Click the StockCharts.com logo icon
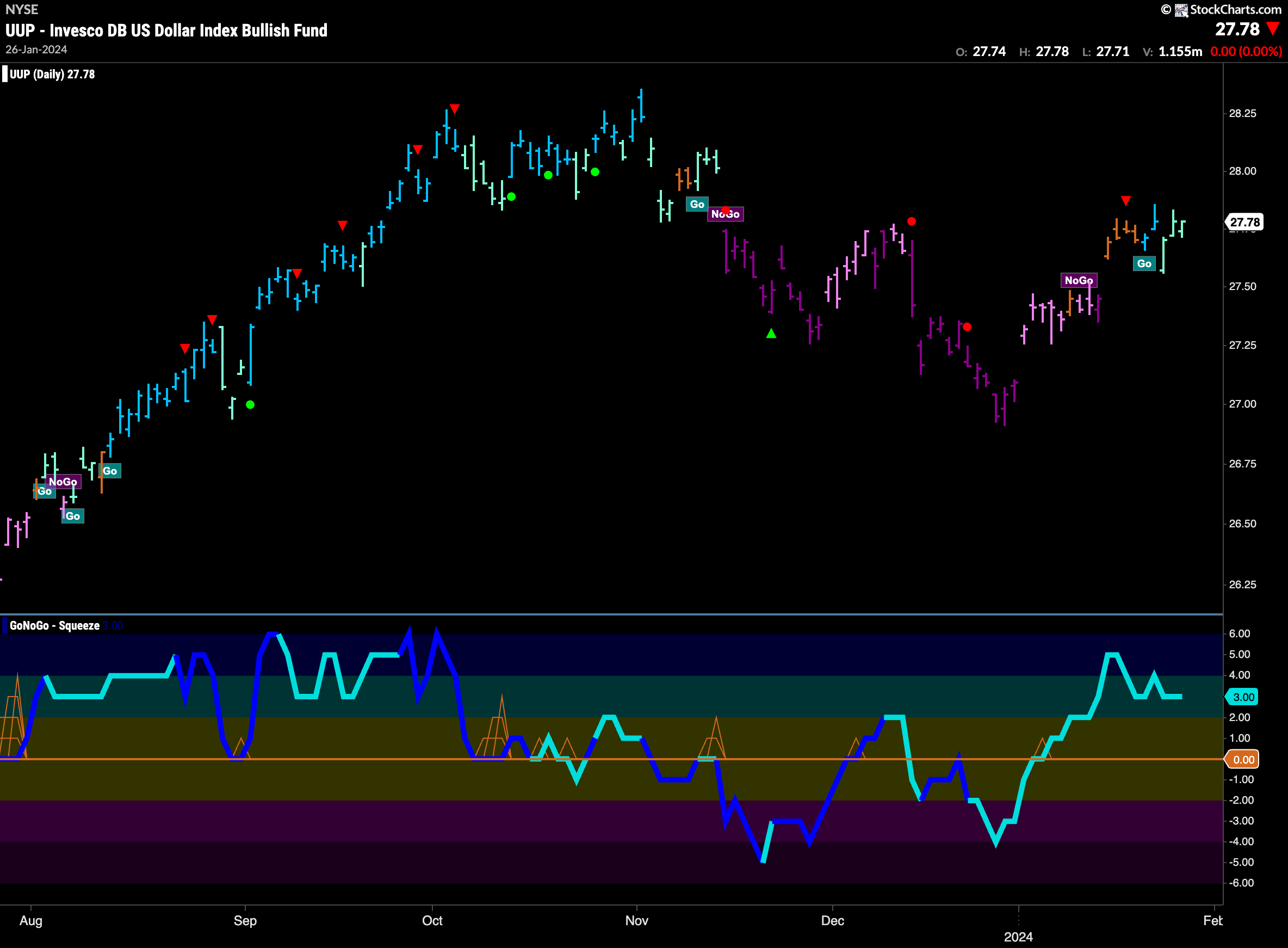Viewport: 1288px width, 948px height. 1181,10
